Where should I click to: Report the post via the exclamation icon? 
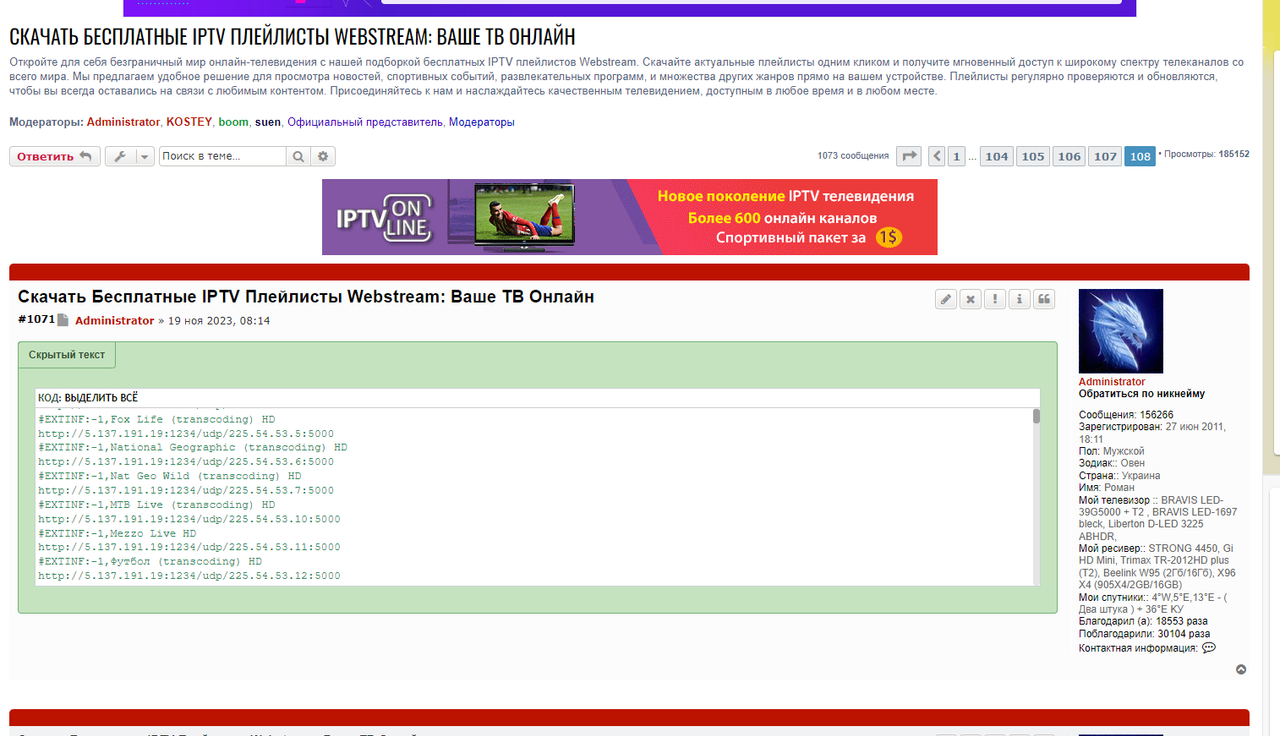(994, 298)
